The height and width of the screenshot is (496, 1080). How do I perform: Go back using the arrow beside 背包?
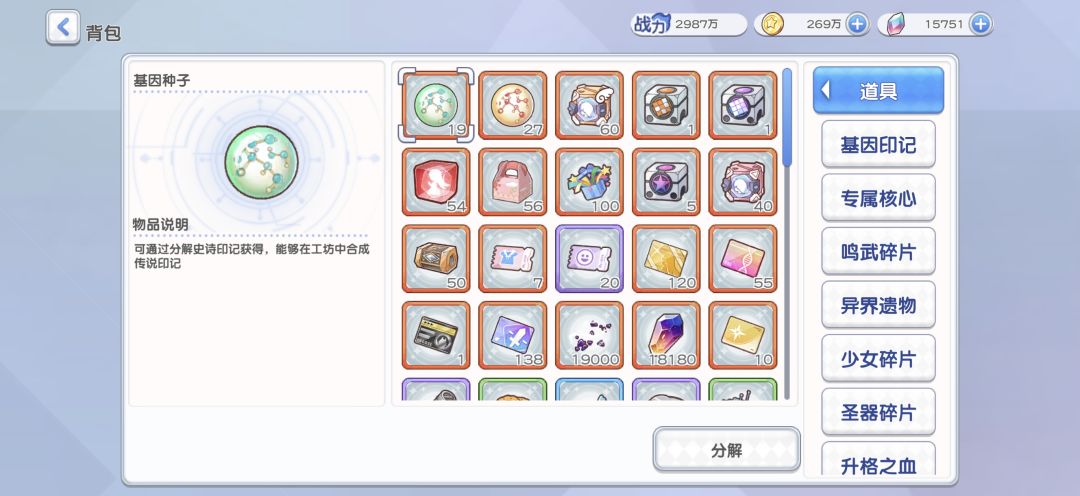63,28
